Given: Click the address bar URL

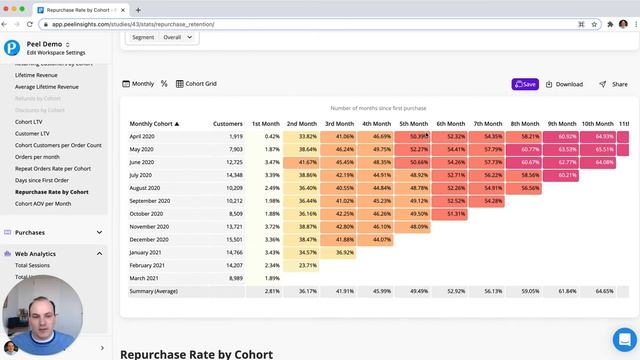Looking at the screenshot, I should (133, 24).
